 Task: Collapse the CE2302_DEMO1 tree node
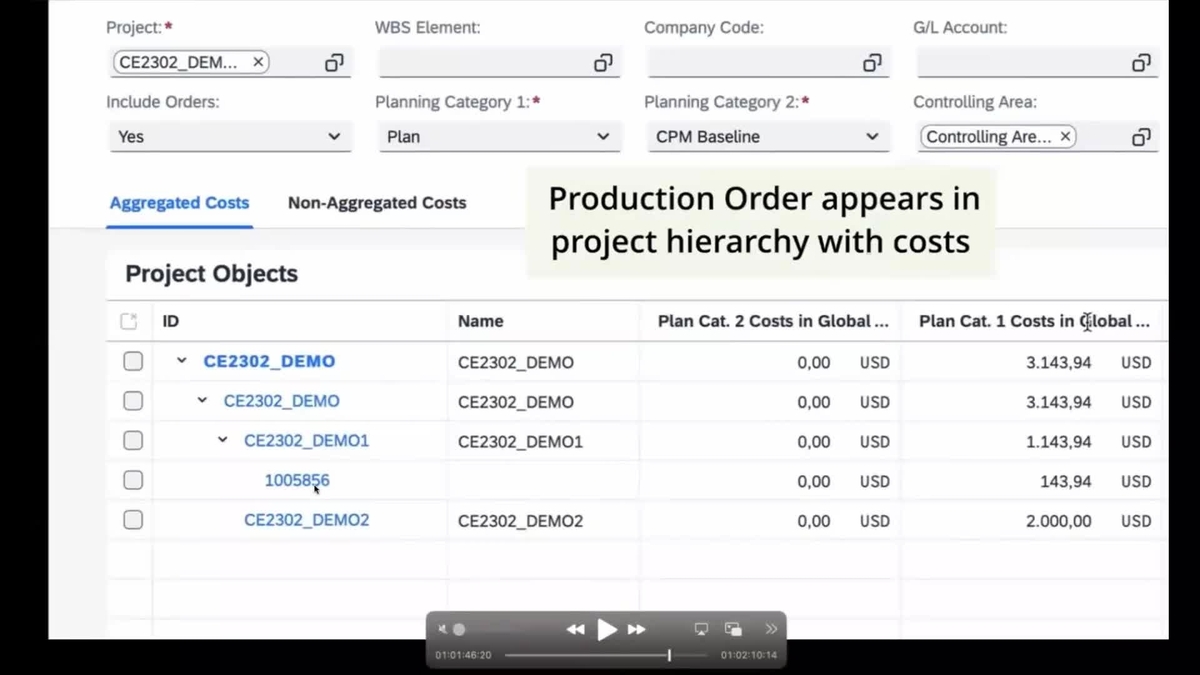tap(222, 440)
